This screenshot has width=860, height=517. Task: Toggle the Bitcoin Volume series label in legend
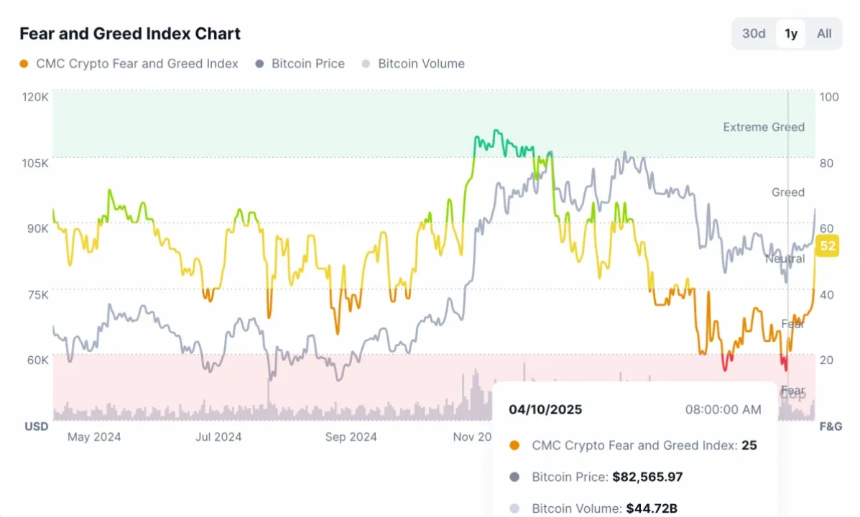coord(421,64)
